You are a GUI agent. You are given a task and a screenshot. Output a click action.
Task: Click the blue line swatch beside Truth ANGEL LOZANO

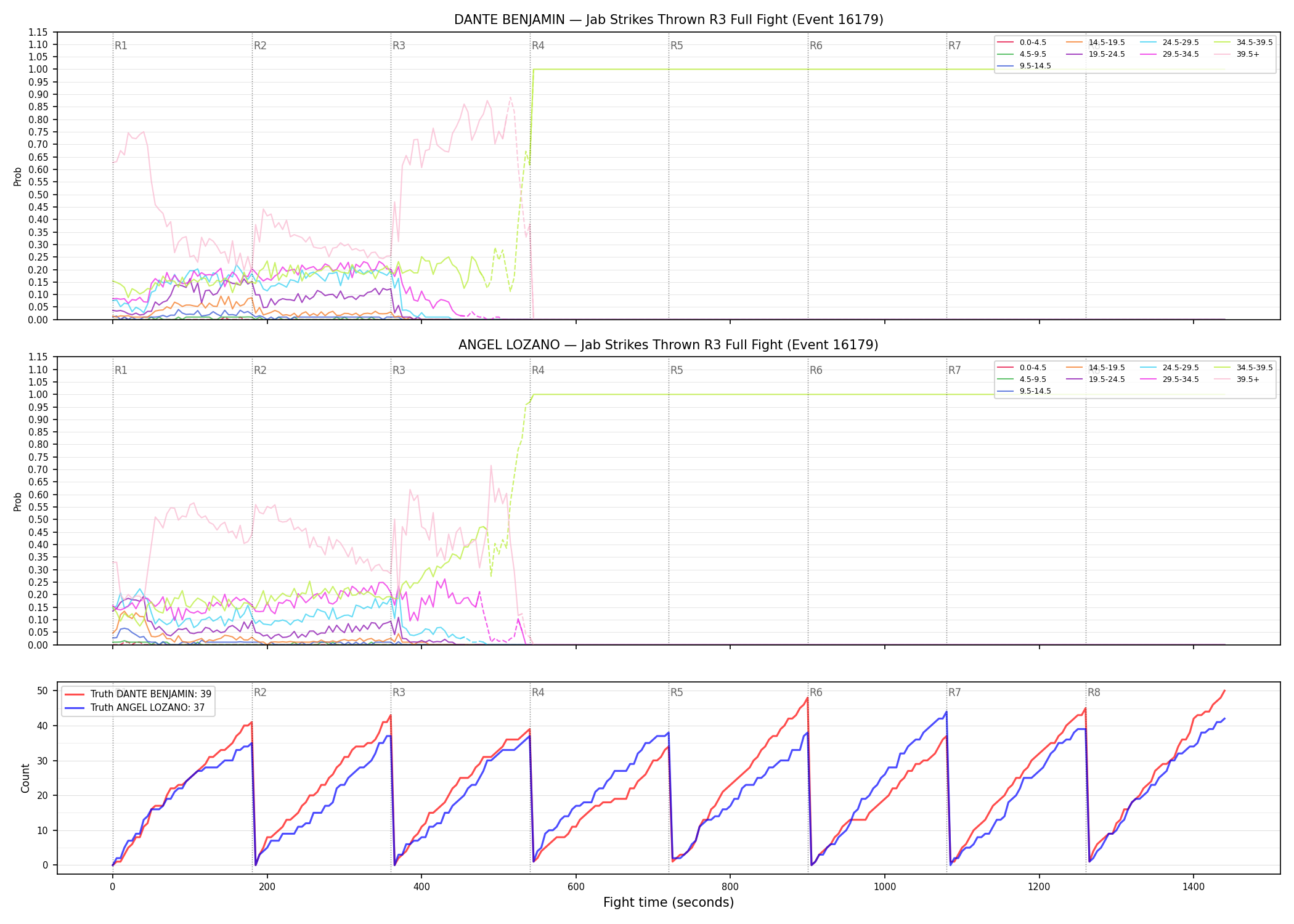pos(75,708)
